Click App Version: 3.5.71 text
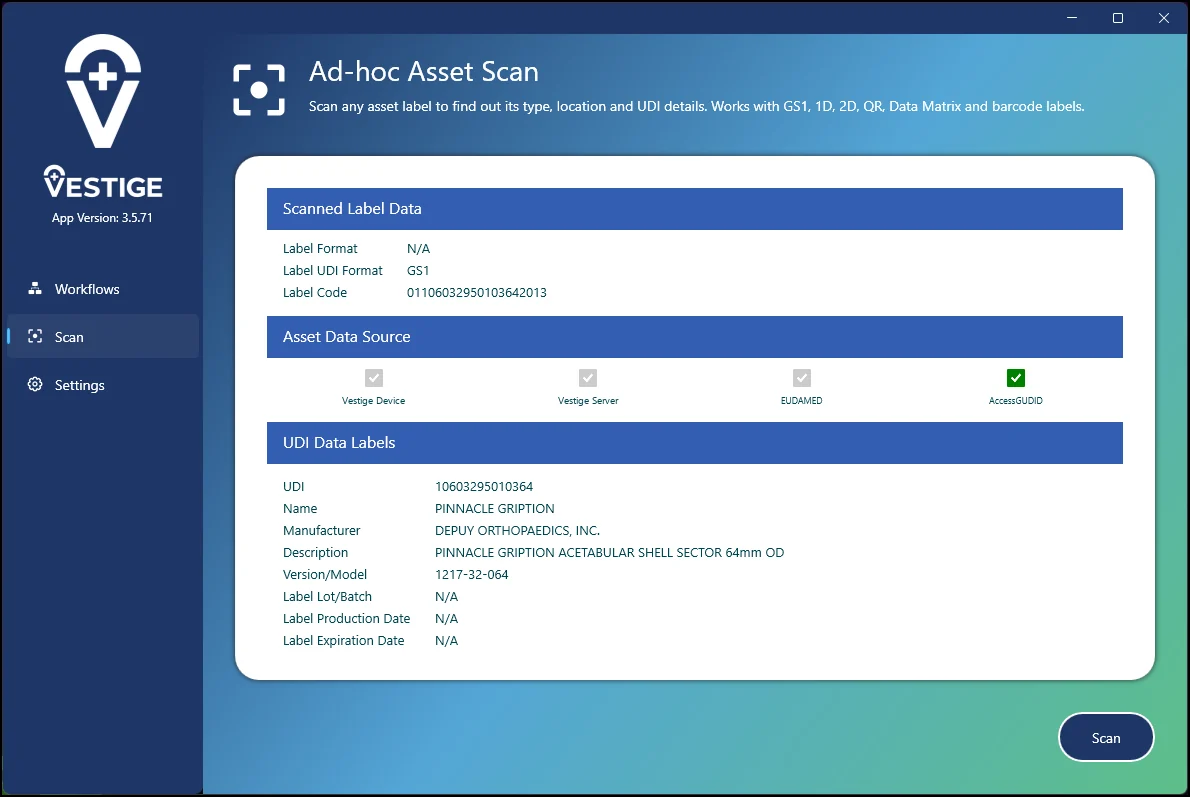1190x797 pixels. pos(102,218)
